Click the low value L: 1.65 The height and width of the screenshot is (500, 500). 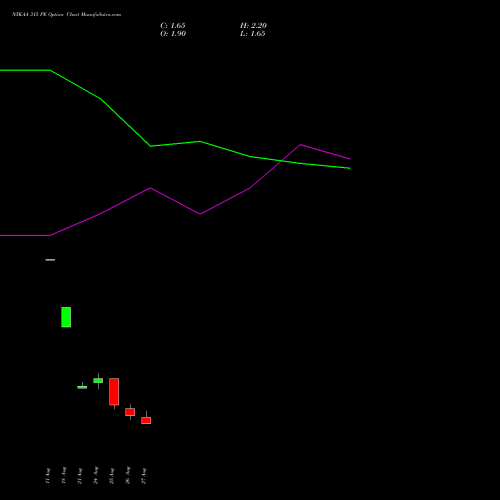click(253, 34)
